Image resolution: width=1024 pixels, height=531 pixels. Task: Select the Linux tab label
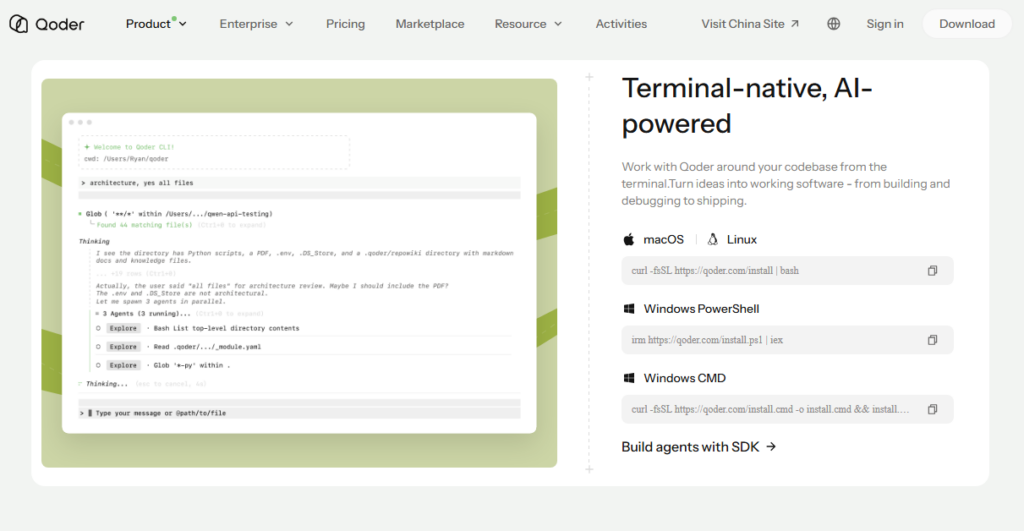(742, 240)
